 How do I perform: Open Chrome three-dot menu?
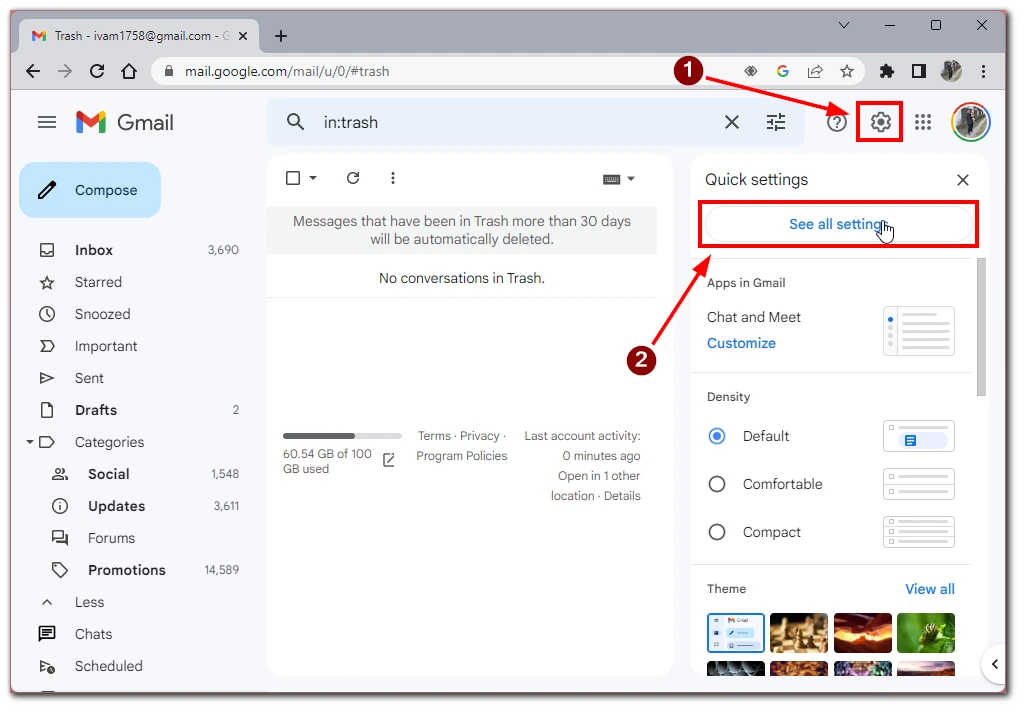984,71
